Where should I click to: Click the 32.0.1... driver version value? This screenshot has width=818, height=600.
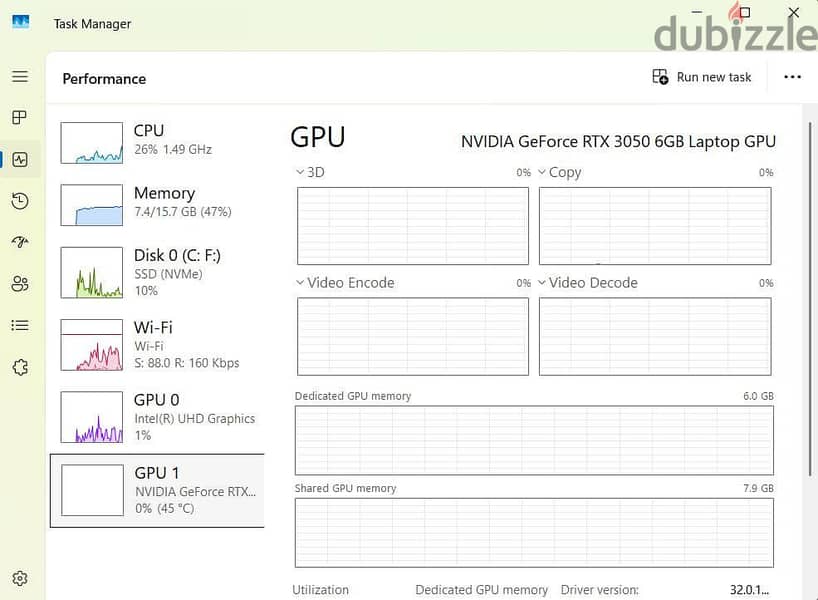point(749,590)
